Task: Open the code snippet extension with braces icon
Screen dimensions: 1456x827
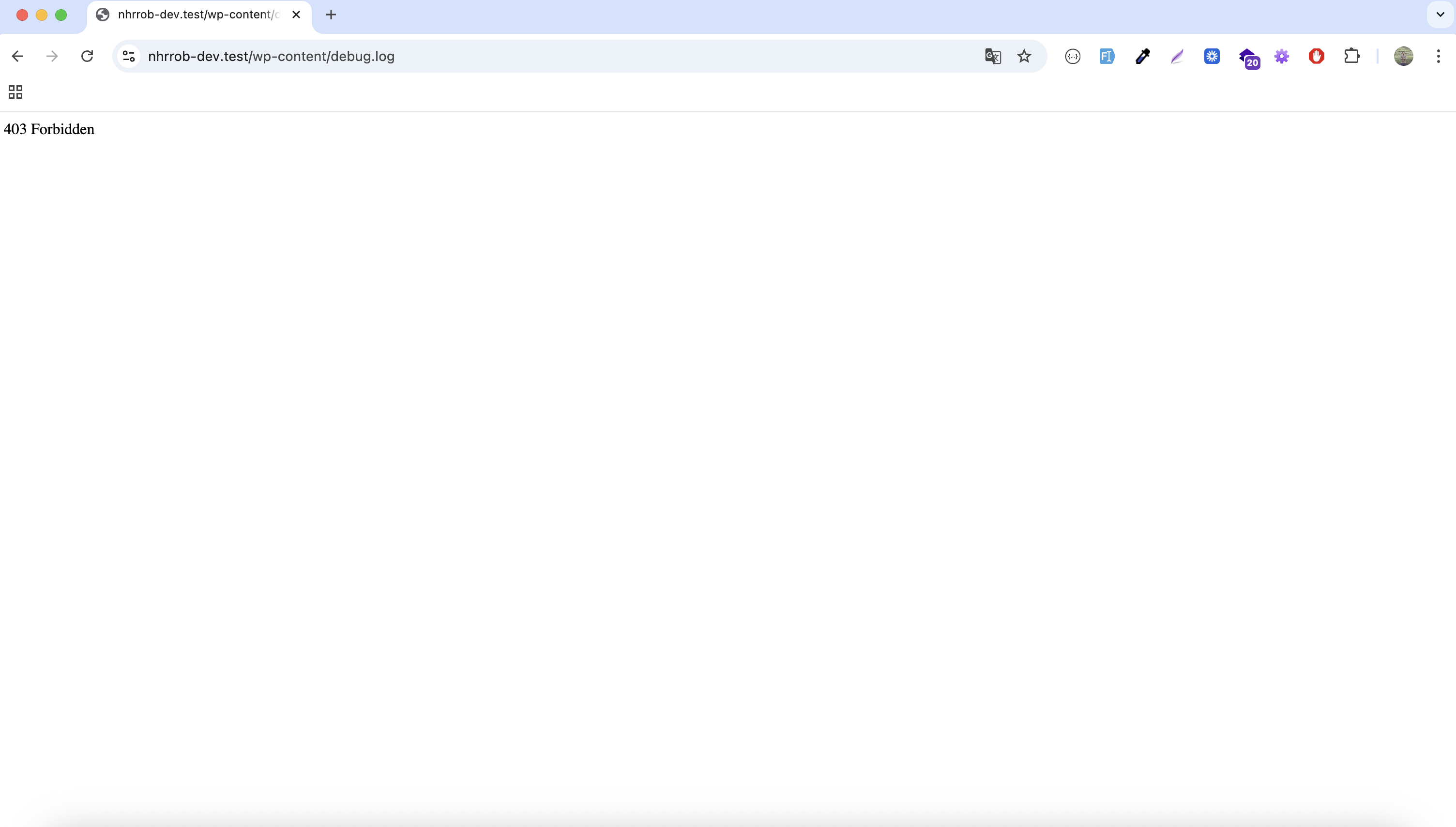Action: pyautogui.click(x=1072, y=56)
